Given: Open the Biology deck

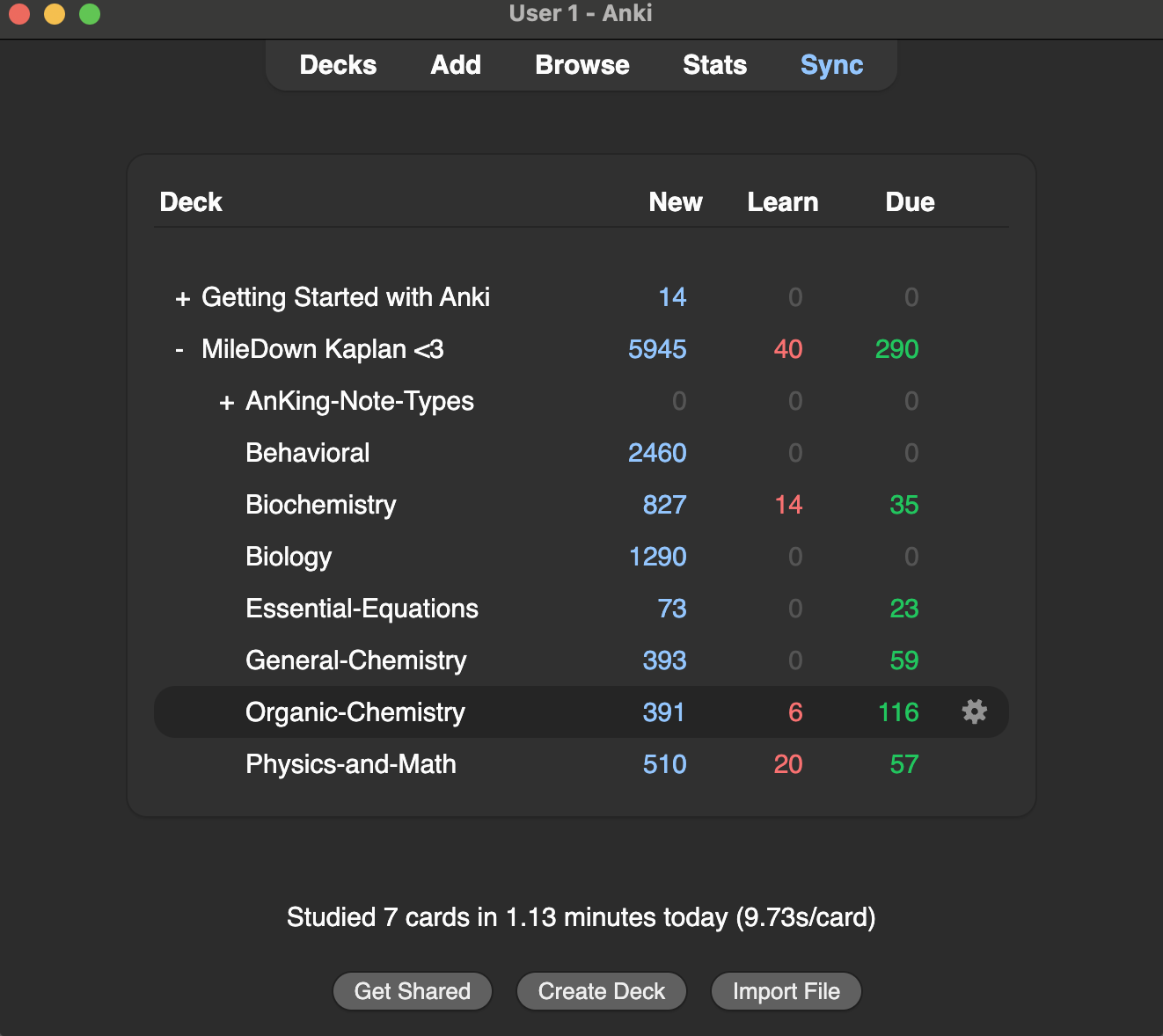Looking at the screenshot, I should [289, 557].
